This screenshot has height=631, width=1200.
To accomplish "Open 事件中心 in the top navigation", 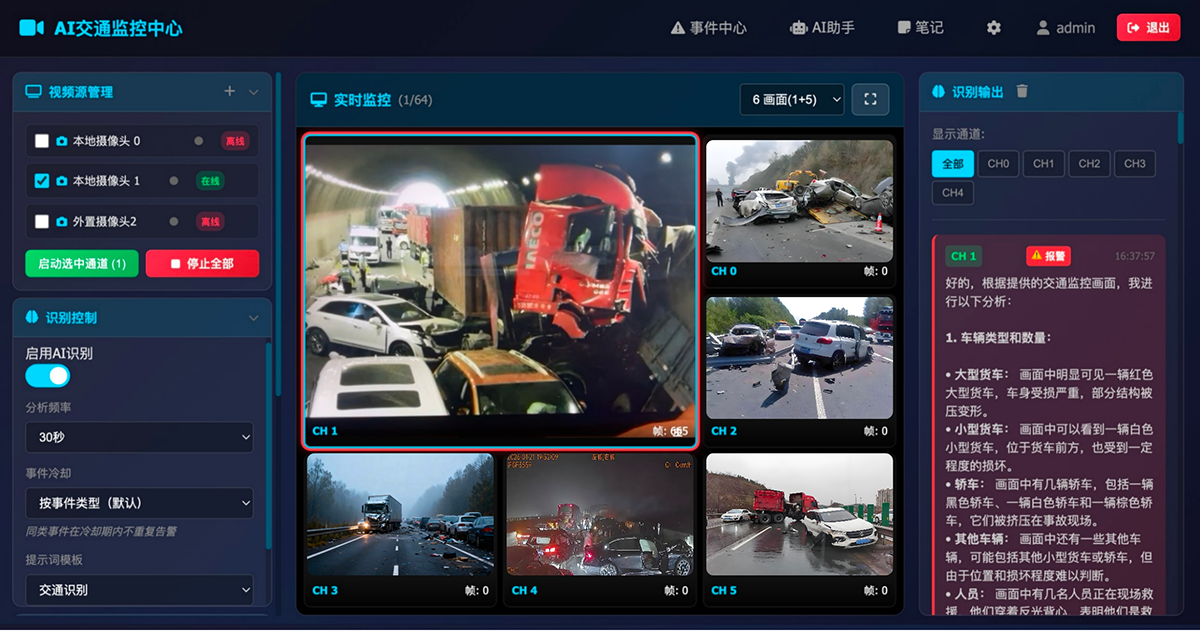I will (708, 28).
